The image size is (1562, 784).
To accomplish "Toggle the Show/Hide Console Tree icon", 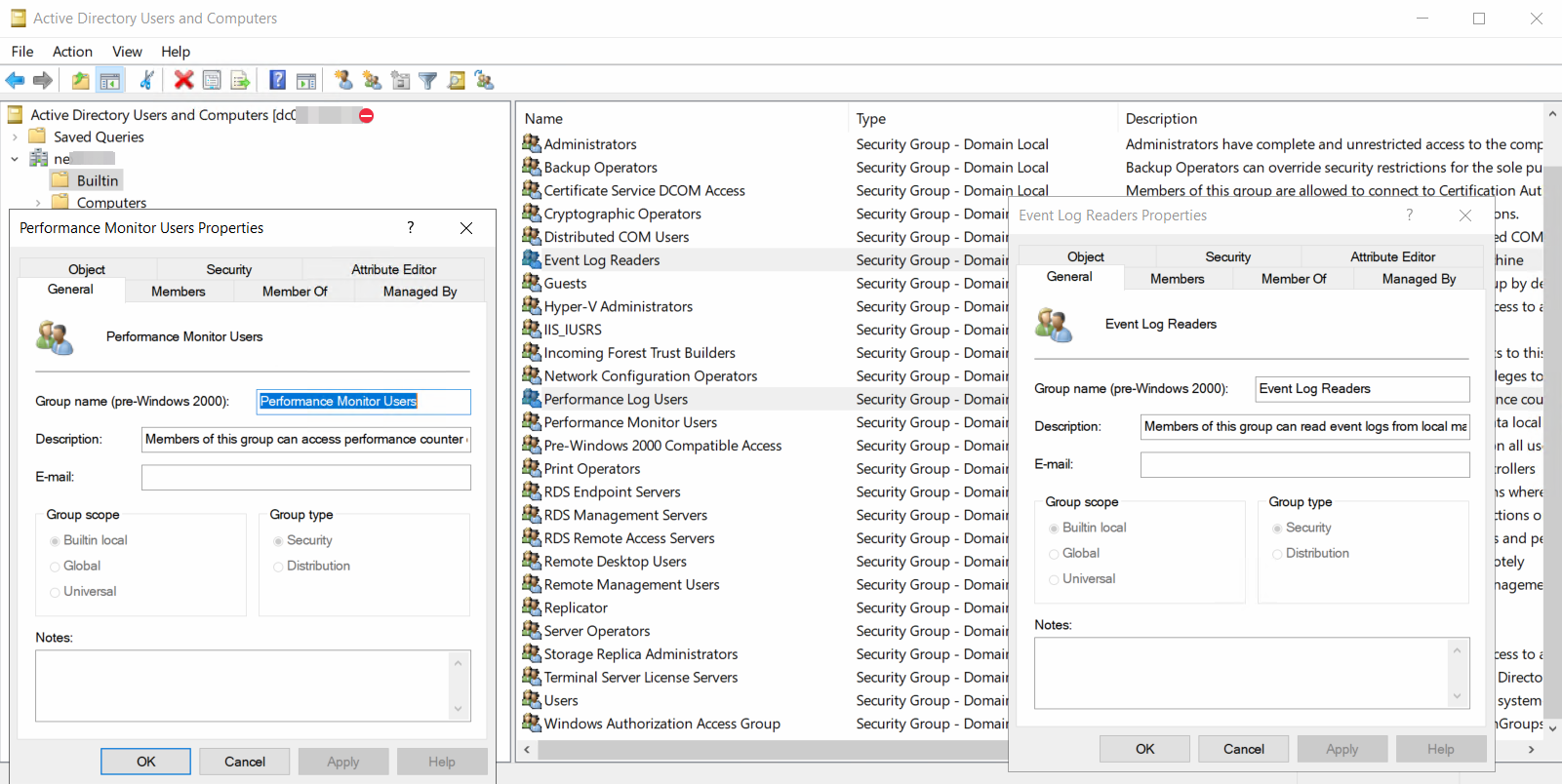I will tap(110, 80).
